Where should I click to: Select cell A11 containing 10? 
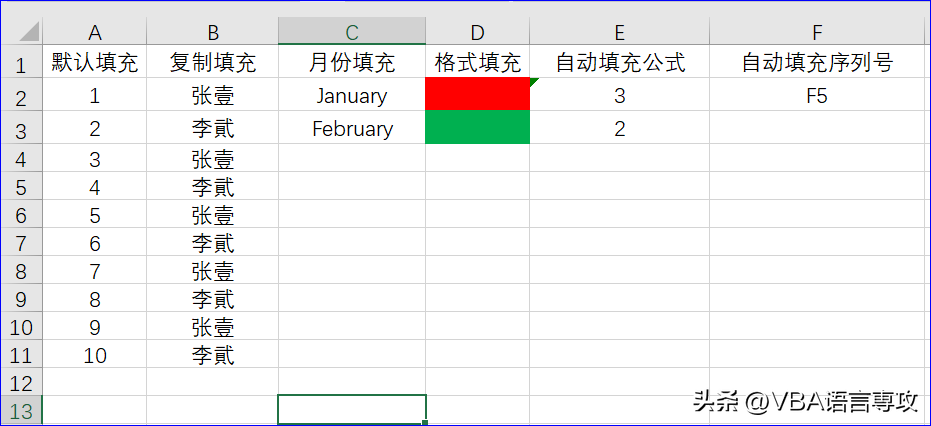[95, 355]
